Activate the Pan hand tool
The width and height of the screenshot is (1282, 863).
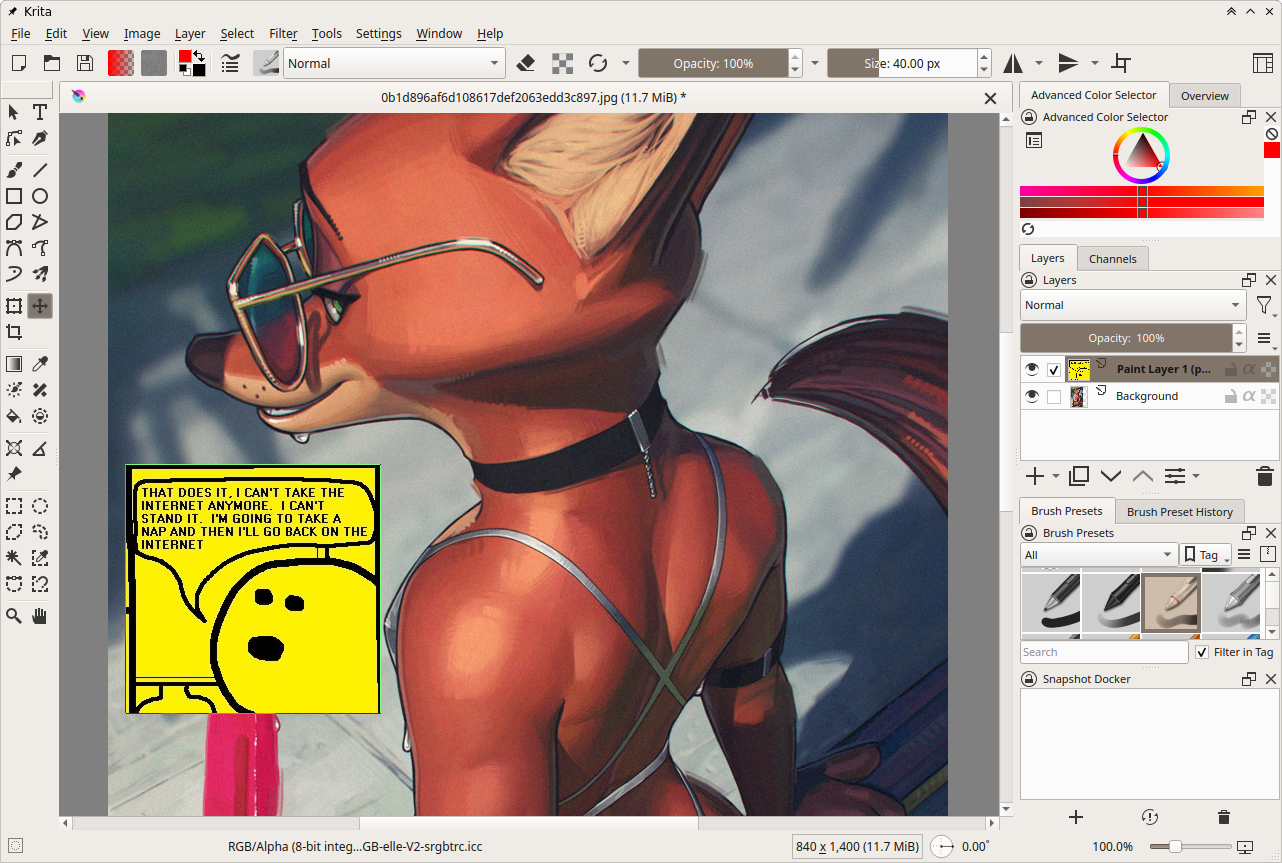pos(40,616)
